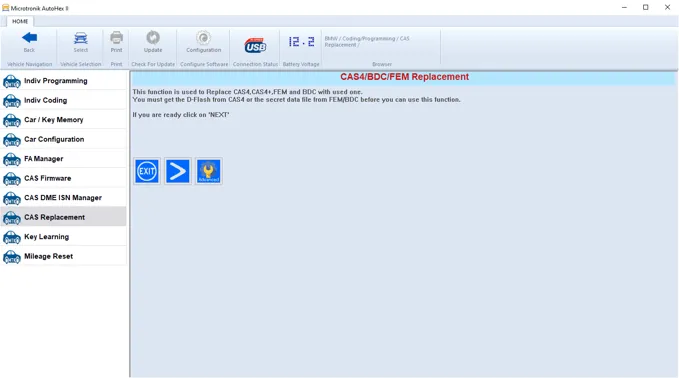Click the battery voltage 12.2 display
The width and height of the screenshot is (679, 378).
301,42
